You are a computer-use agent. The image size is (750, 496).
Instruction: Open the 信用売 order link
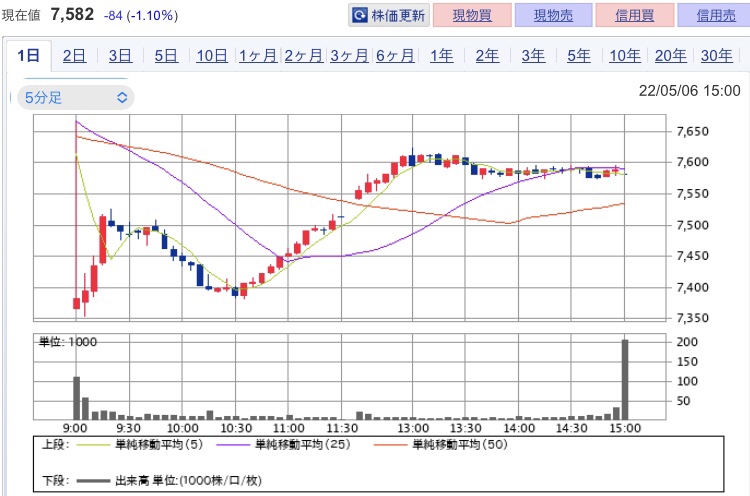pos(716,15)
